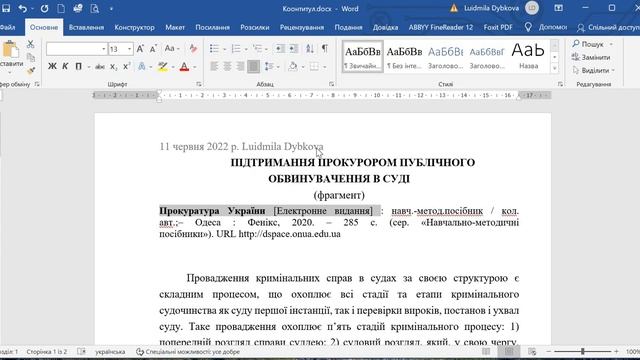The width and height of the screenshot is (640, 360).
Task: Show paragraph marks ¶
Action: (324, 49)
